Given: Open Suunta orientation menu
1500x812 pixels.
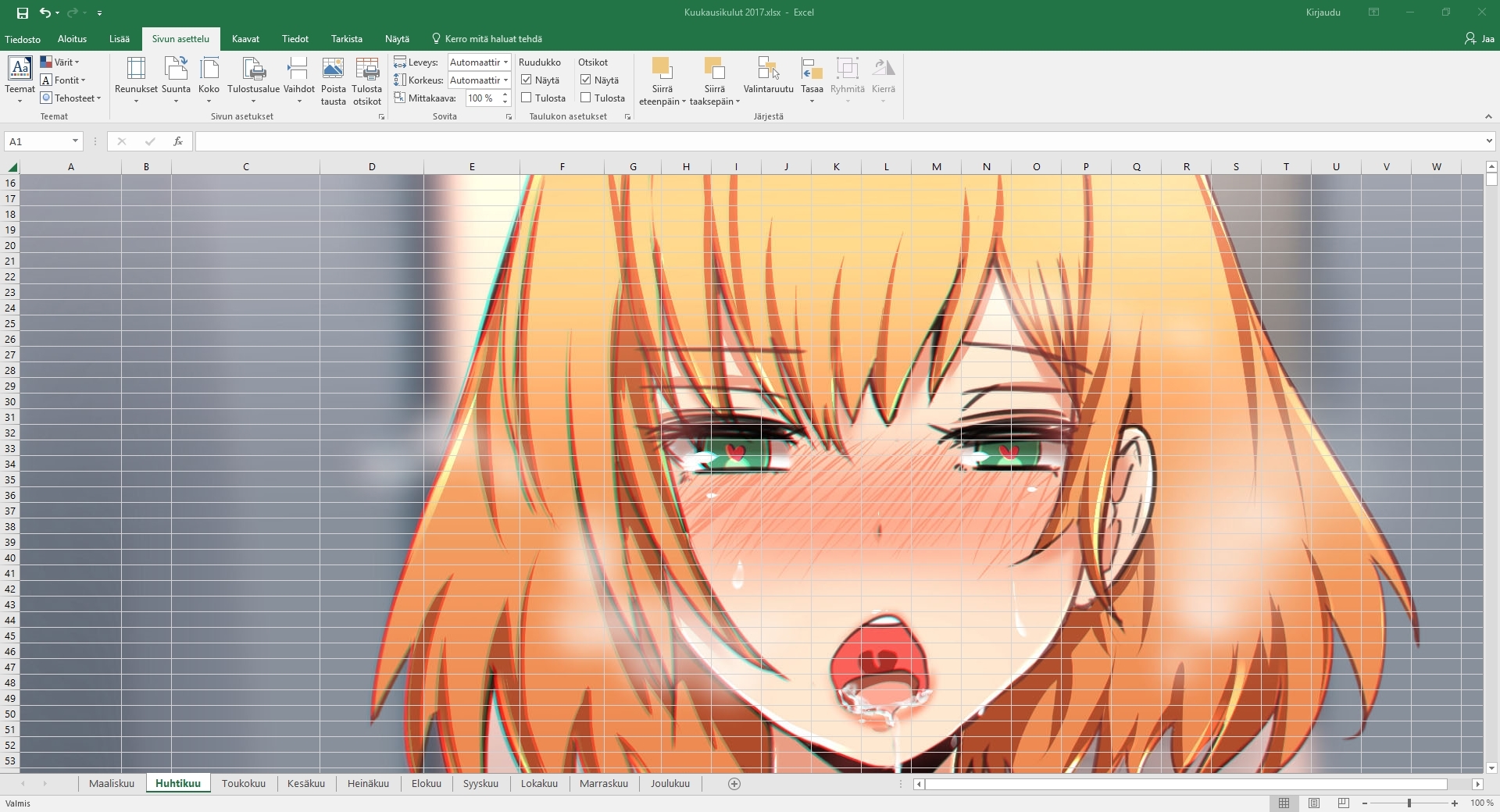Looking at the screenshot, I should pyautogui.click(x=176, y=80).
